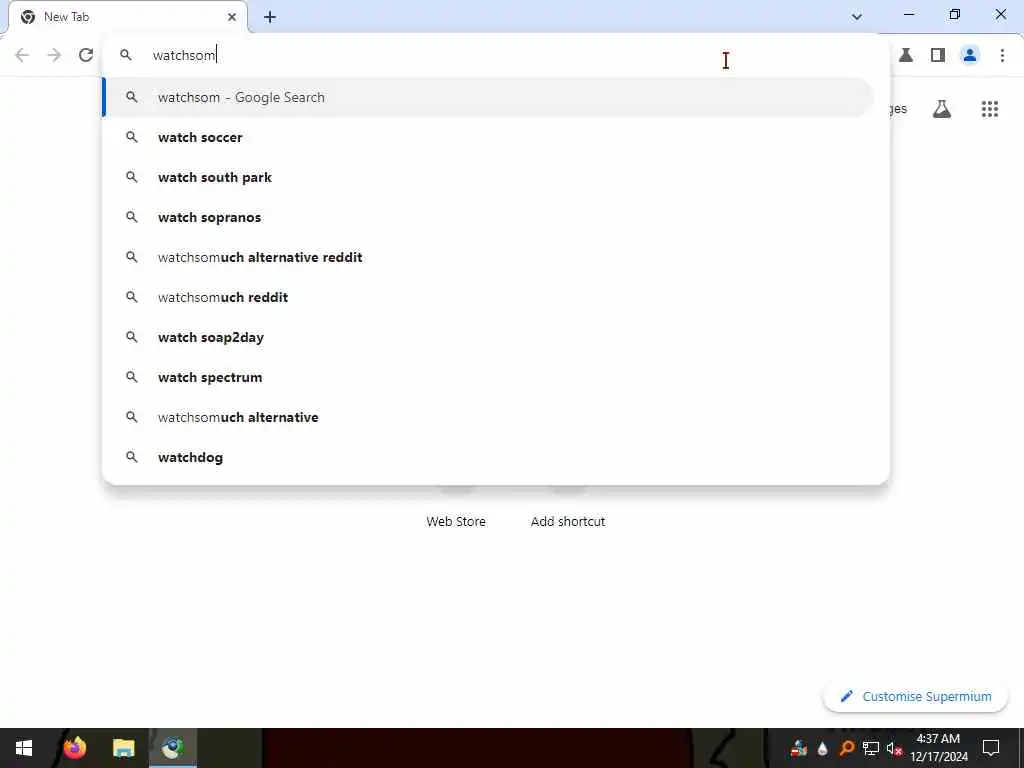1024x768 pixels.
Task: Click the water drop tray icon
Action: [823, 748]
